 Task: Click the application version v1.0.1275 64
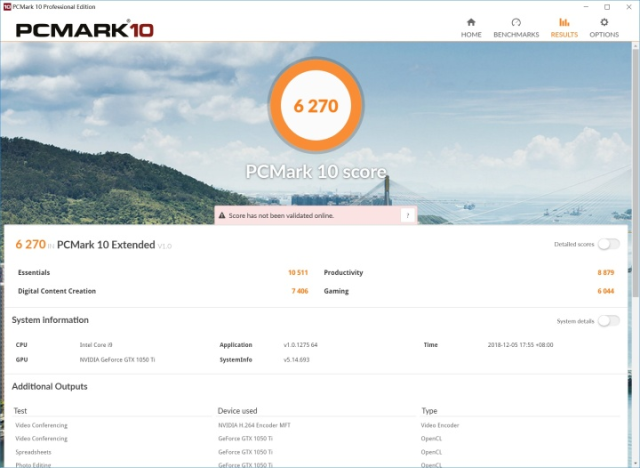click(x=300, y=345)
